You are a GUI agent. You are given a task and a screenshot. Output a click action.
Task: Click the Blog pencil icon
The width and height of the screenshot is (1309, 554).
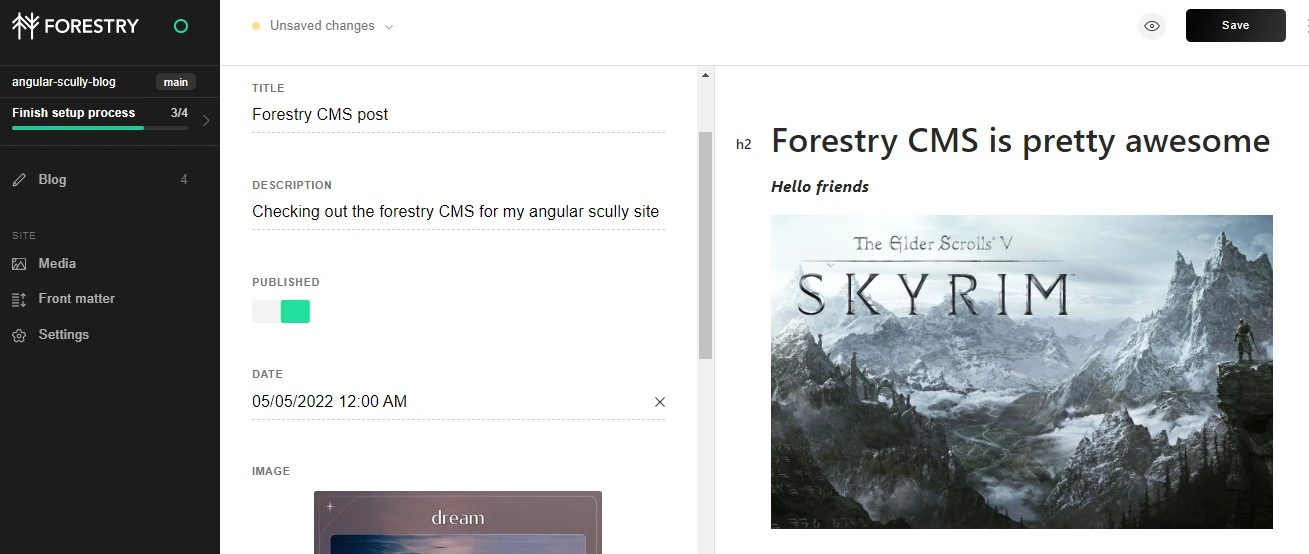point(19,180)
